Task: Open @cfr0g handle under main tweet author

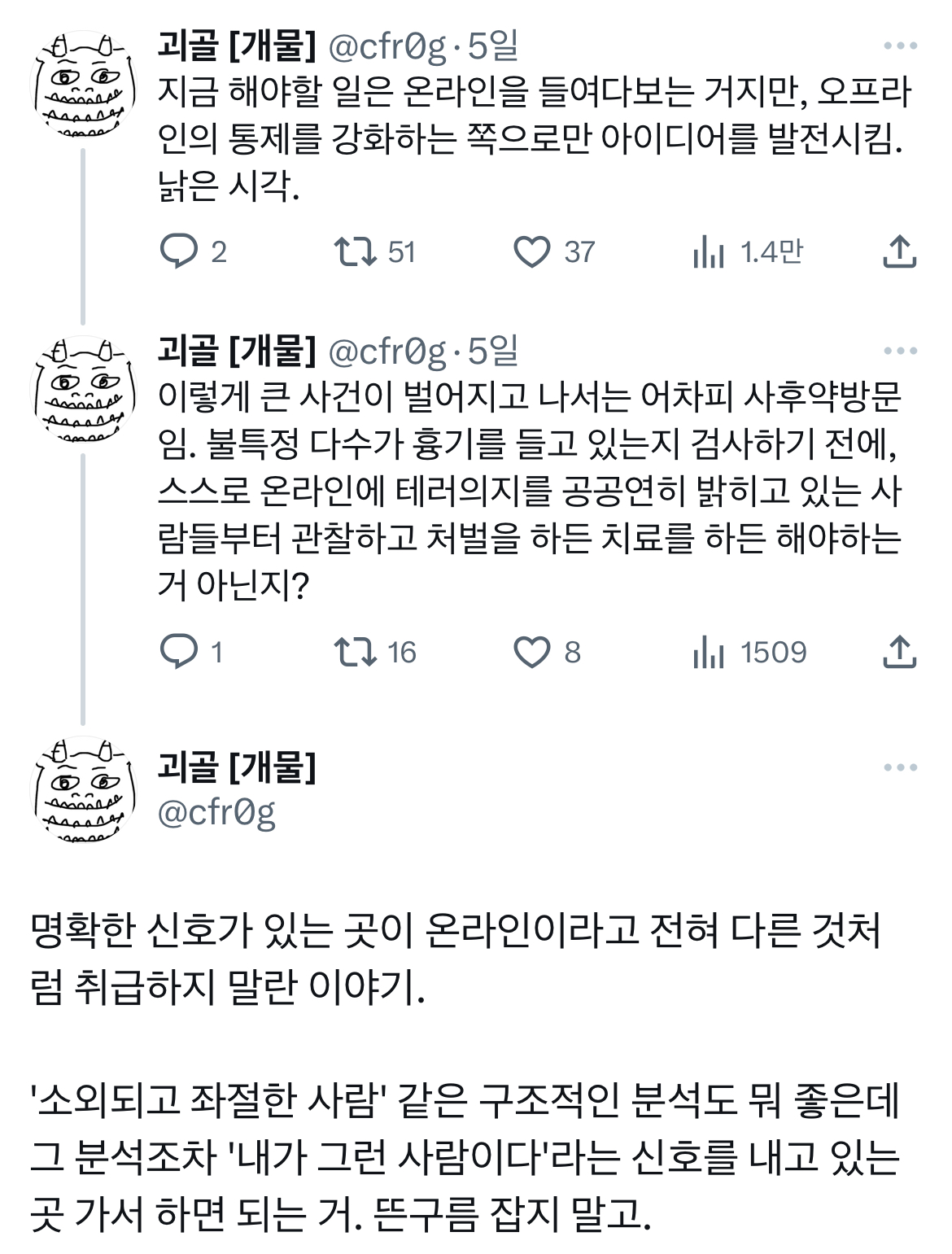Action: [216, 812]
